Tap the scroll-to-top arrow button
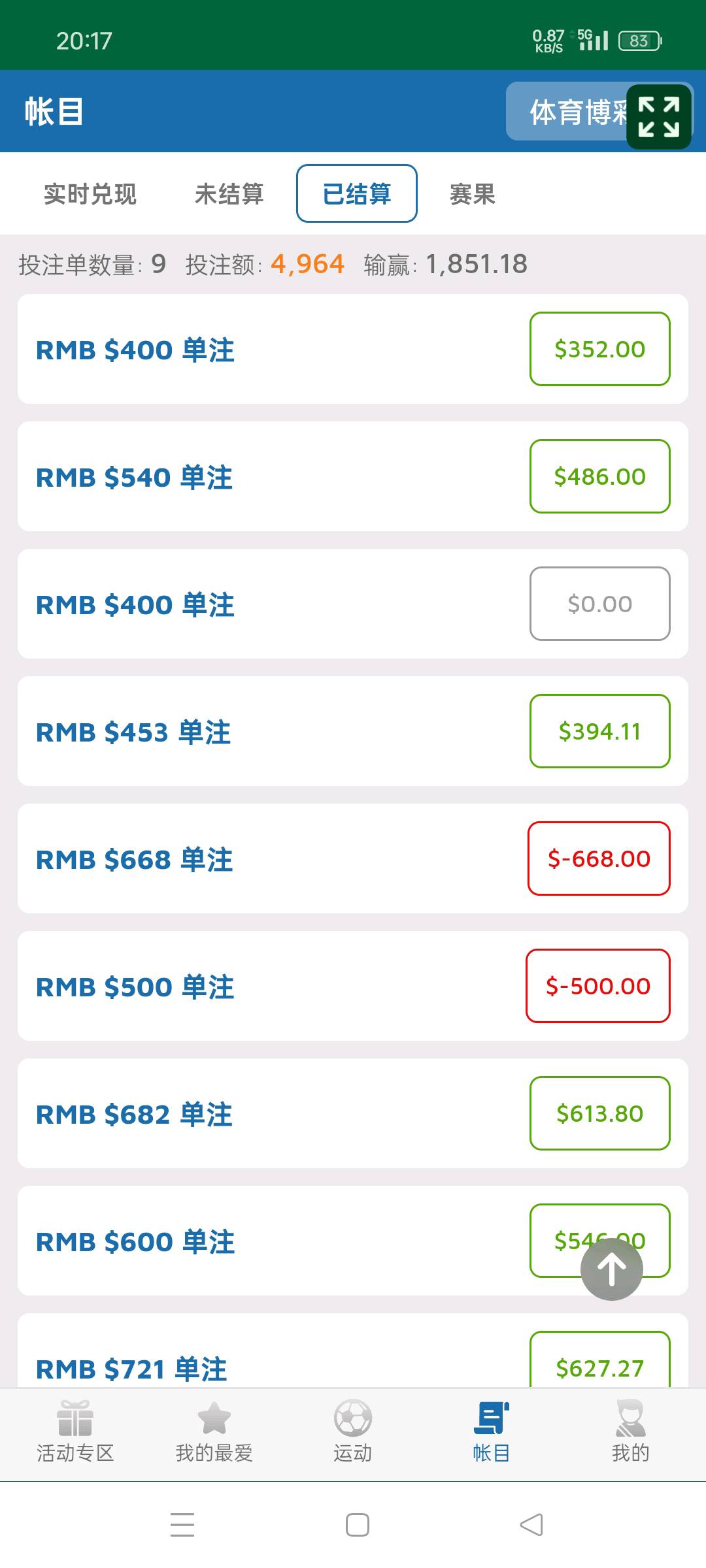The height and width of the screenshot is (1568, 706). pos(612,1269)
